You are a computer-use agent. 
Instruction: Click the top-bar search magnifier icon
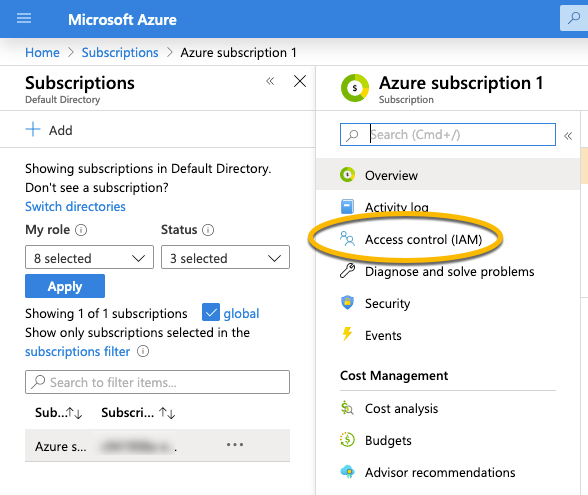tap(574, 18)
